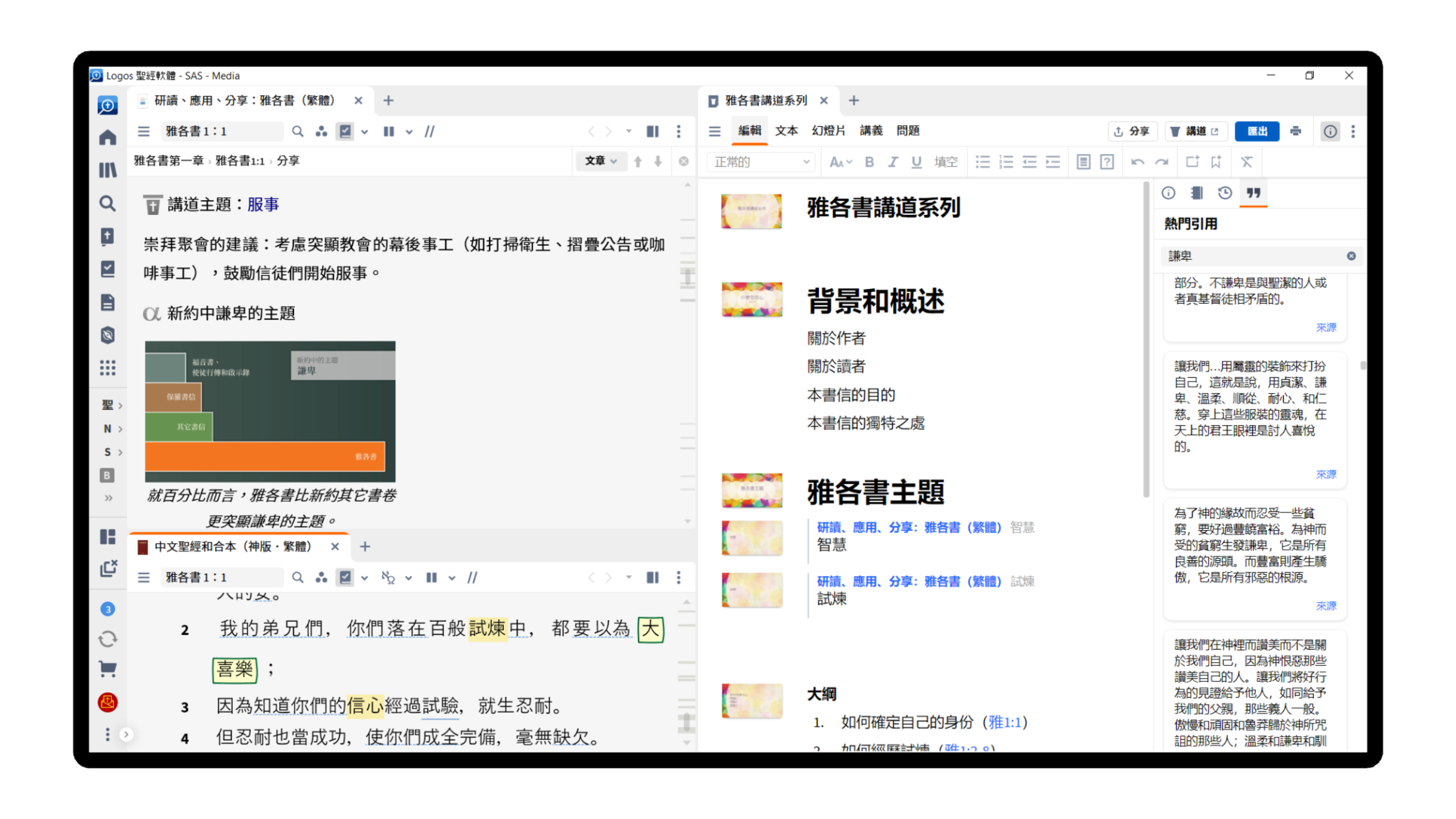
Task: Toggle multi-column view in top-left panel
Action: (388, 131)
